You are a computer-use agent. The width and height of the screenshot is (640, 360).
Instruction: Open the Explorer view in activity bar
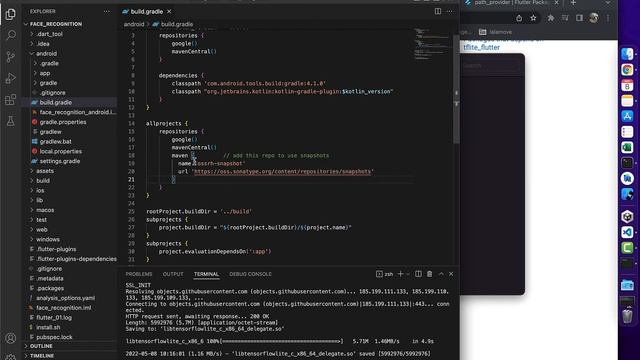(x=11, y=14)
